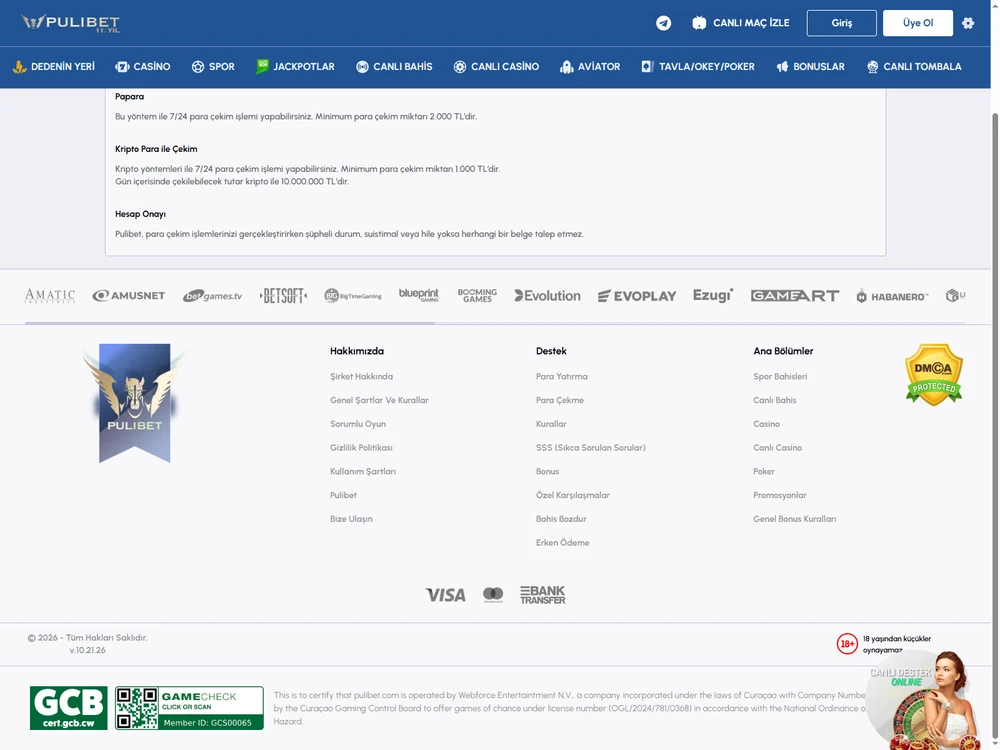Open the Şirket Hakkında footer link
Screen dimensions: 1000x750
point(362,377)
